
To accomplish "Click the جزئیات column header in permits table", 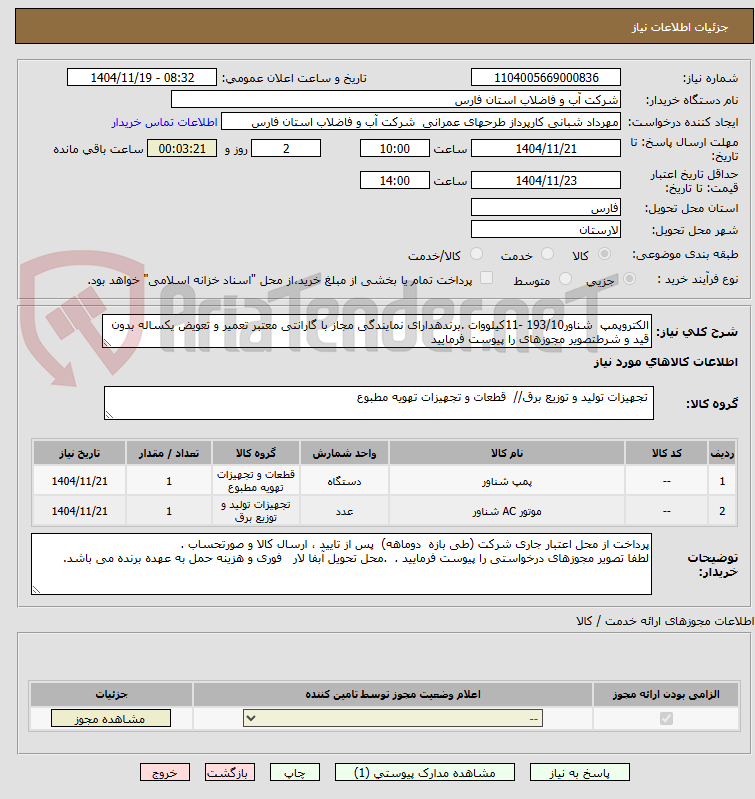I will [x=111, y=694].
